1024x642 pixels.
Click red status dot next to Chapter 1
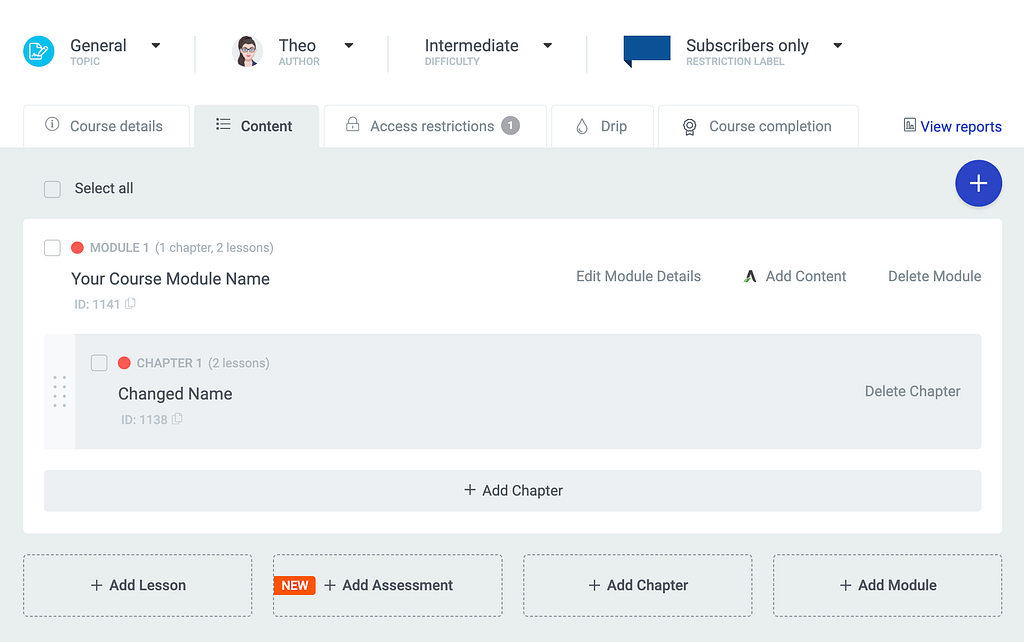click(124, 363)
